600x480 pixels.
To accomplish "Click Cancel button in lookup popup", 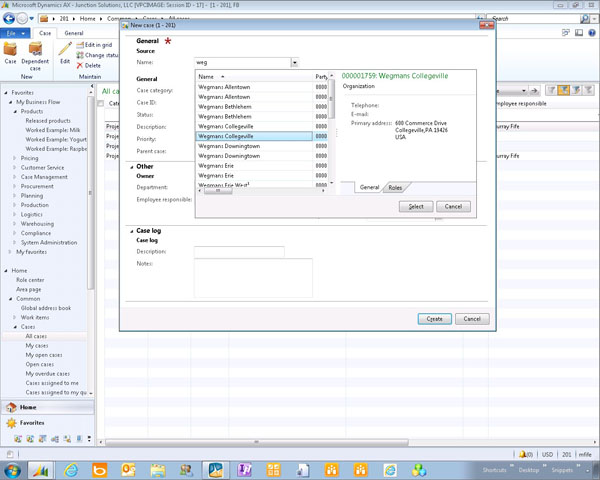I will (x=453, y=207).
